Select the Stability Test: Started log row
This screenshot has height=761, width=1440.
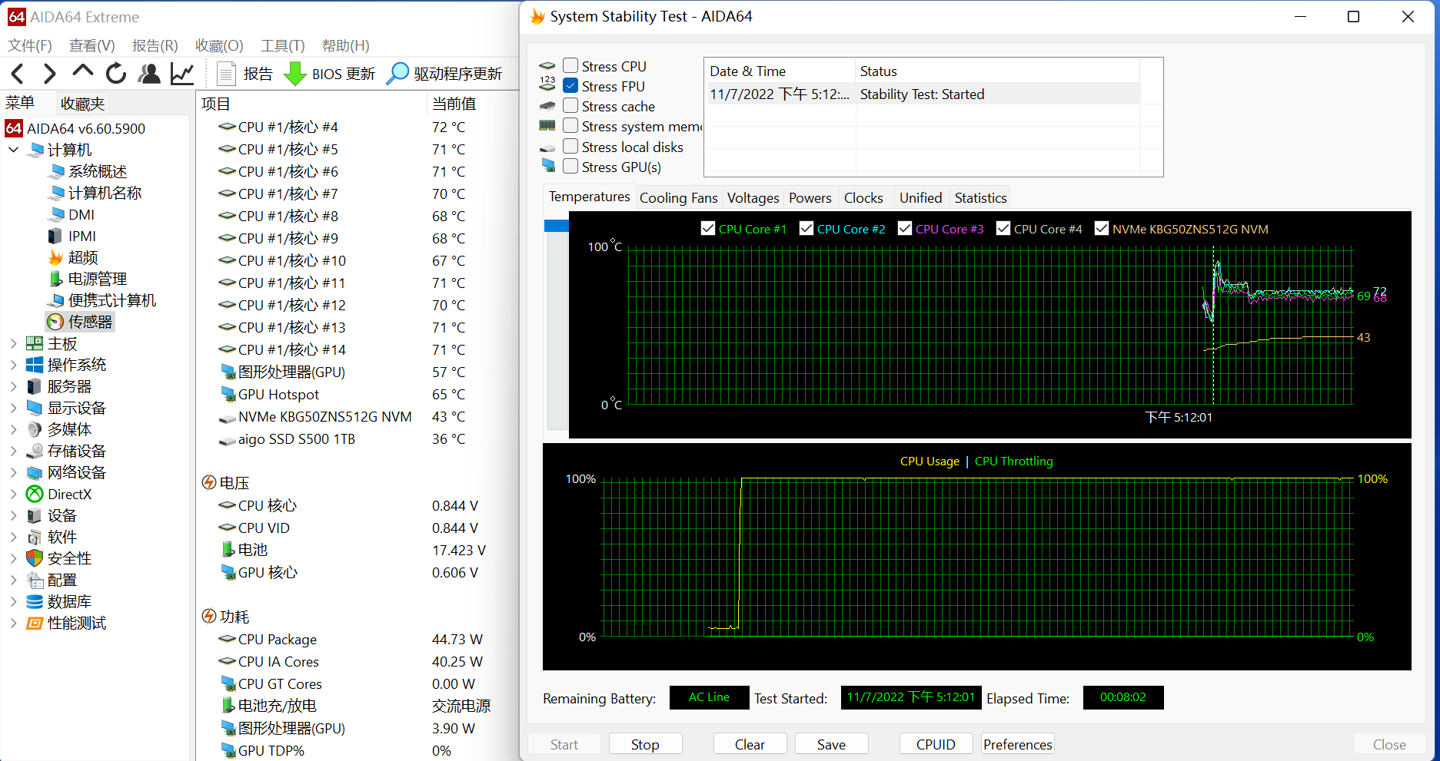point(922,94)
